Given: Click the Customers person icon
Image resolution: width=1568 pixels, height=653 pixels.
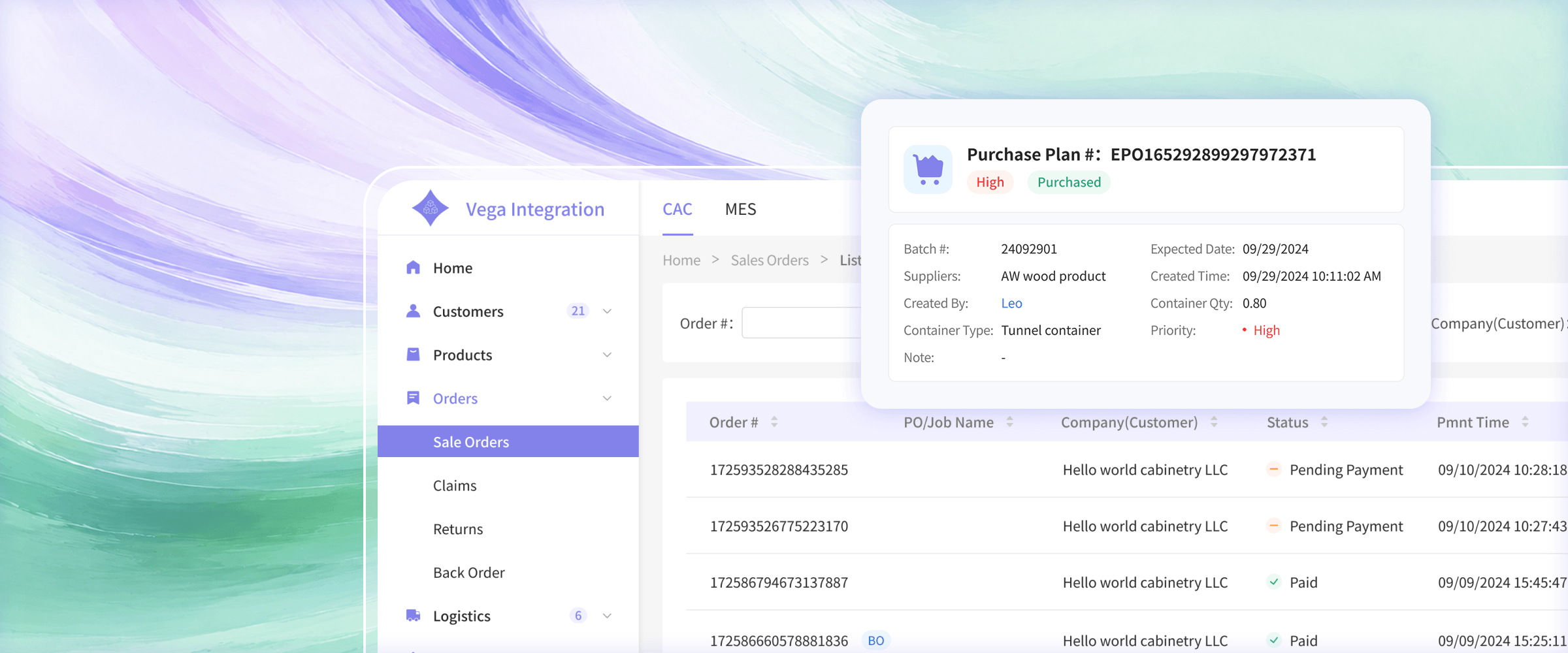Looking at the screenshot, I should point(413,311).
